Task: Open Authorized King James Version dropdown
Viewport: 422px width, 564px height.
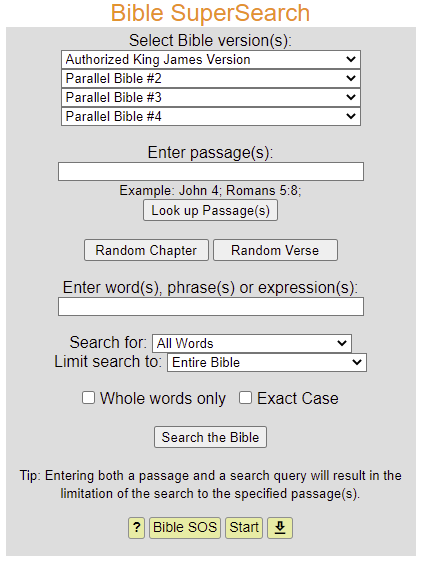Action: tap(211, 59)
